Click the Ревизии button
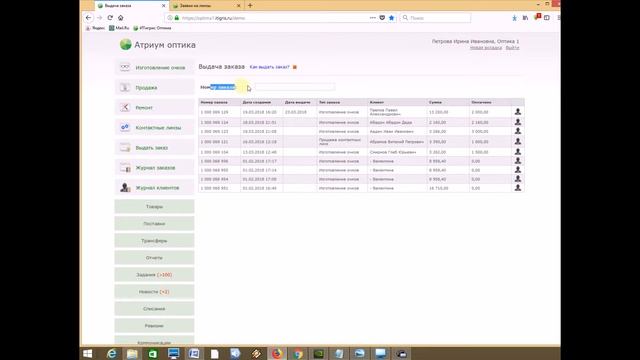The width and height of the screenshot is (640, 360). coord(154,326)
